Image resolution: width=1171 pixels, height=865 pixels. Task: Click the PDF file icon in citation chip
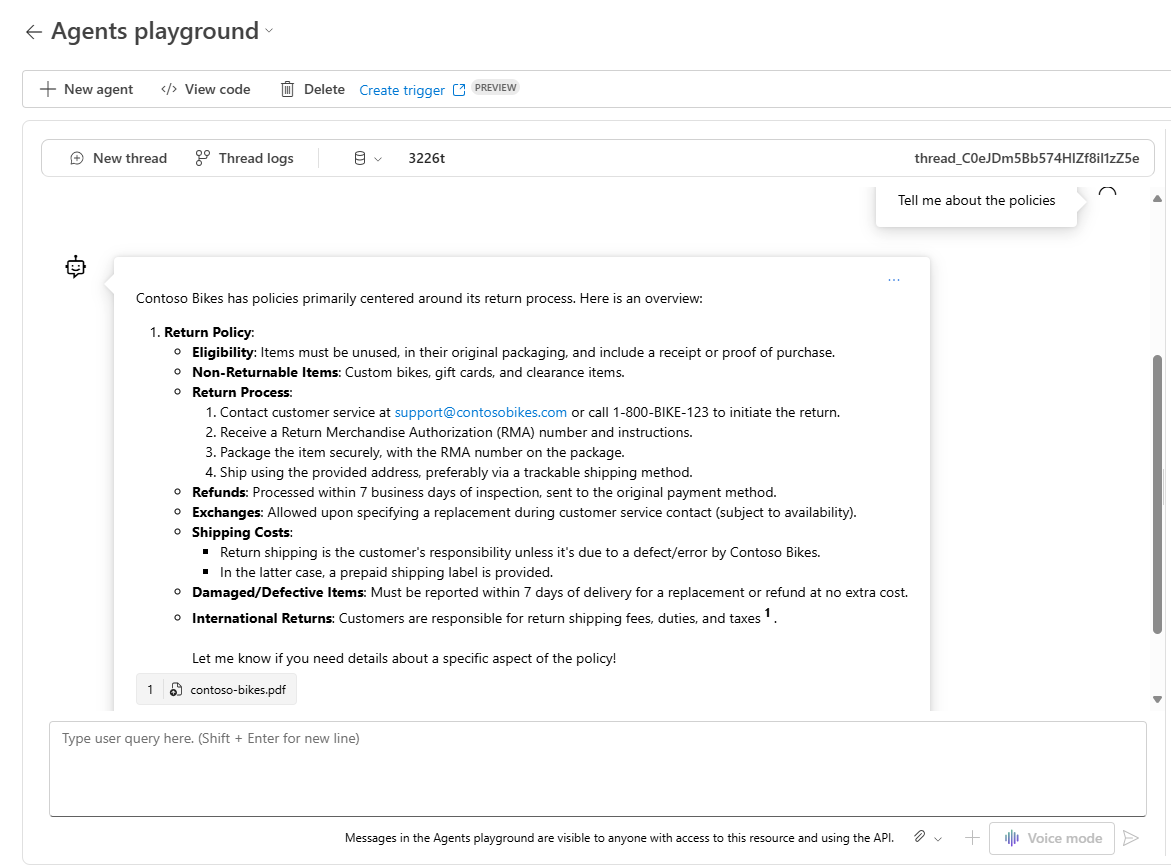click(176, 689)
